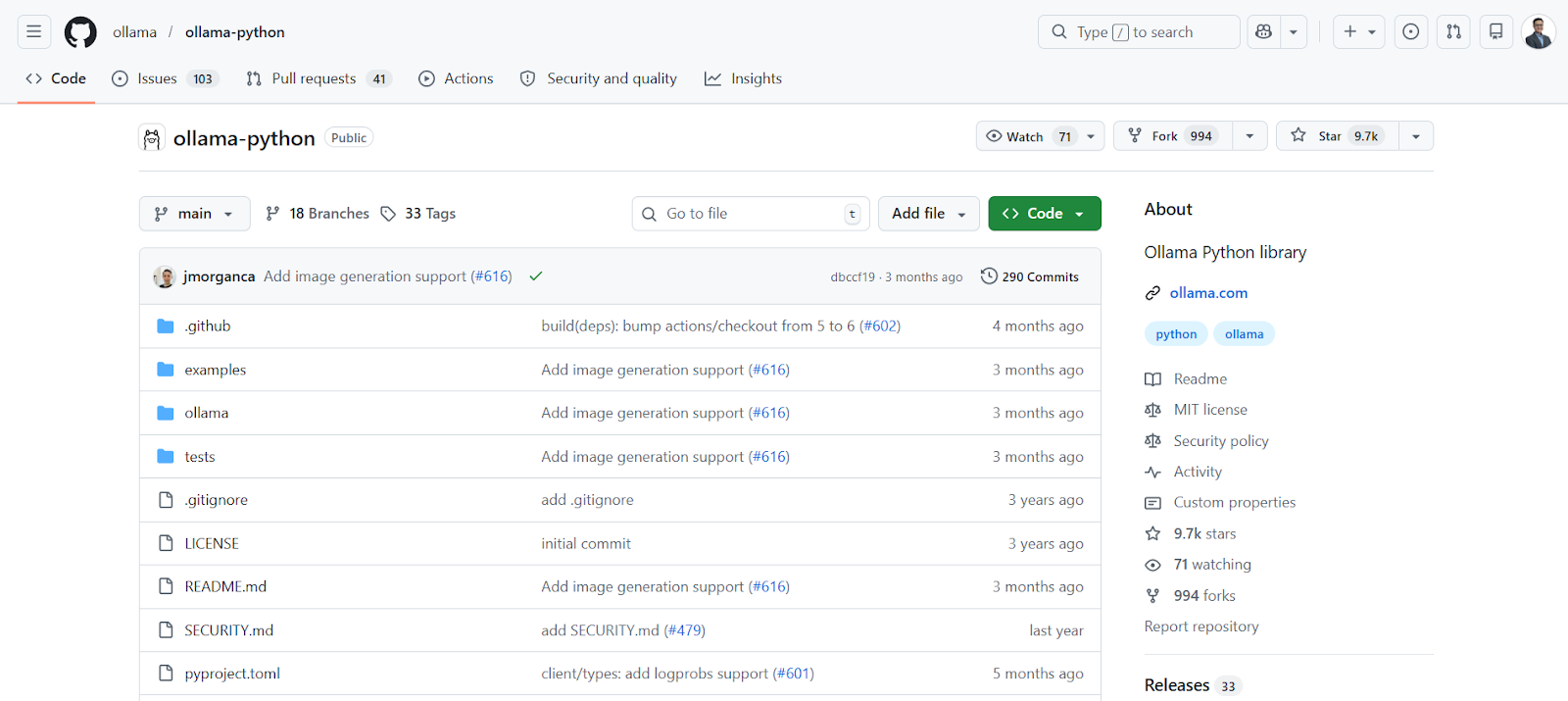
Task: Open the user profile avatar menu
Action: pos(1539,32)
